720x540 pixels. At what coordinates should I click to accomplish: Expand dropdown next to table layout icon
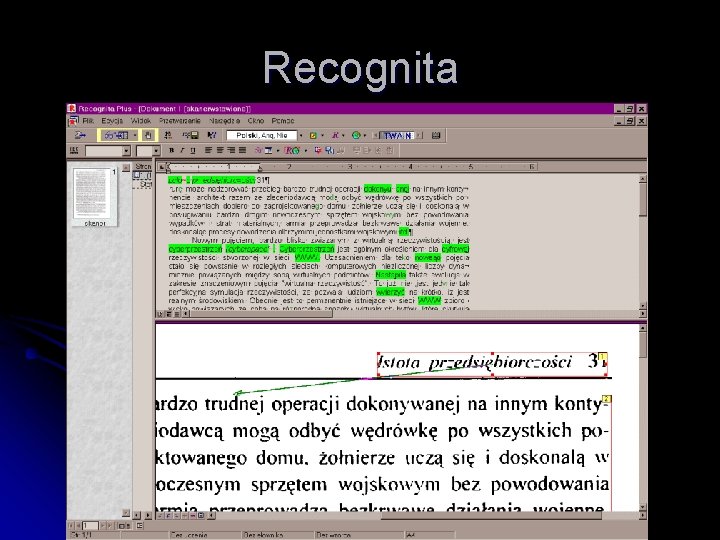[x=278, y=150]
